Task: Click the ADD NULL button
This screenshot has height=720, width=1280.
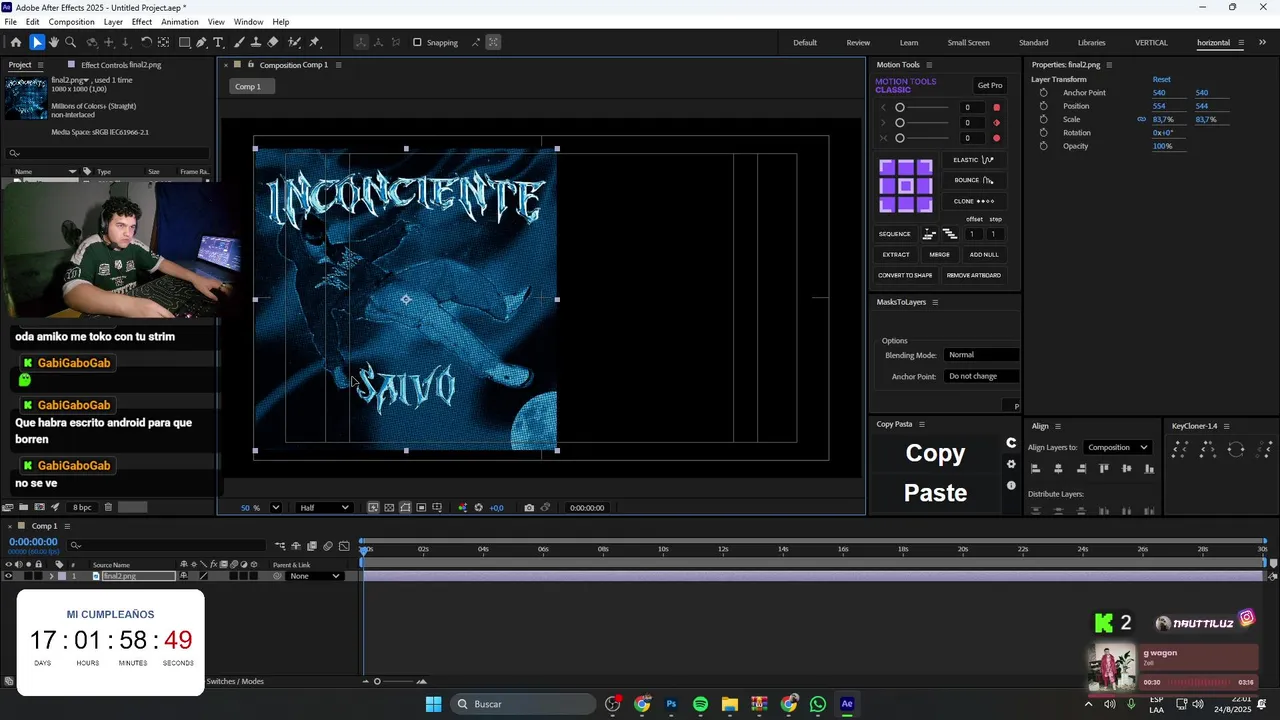Action: 984,254
